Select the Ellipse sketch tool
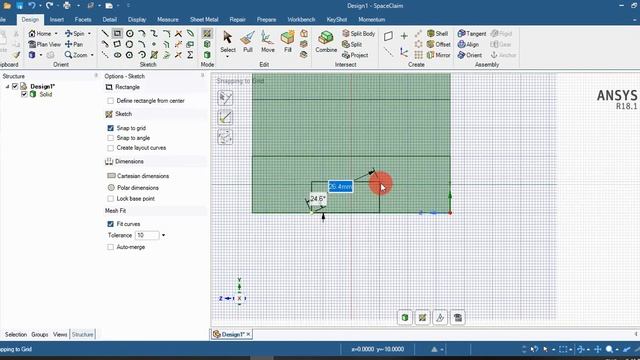 pos(117,55)
